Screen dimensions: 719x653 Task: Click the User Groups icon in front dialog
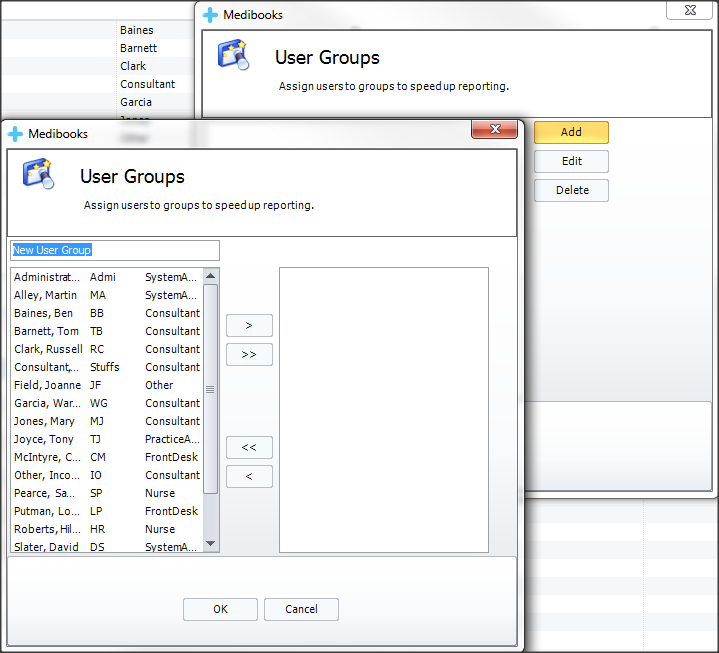(x=38, y=173)
